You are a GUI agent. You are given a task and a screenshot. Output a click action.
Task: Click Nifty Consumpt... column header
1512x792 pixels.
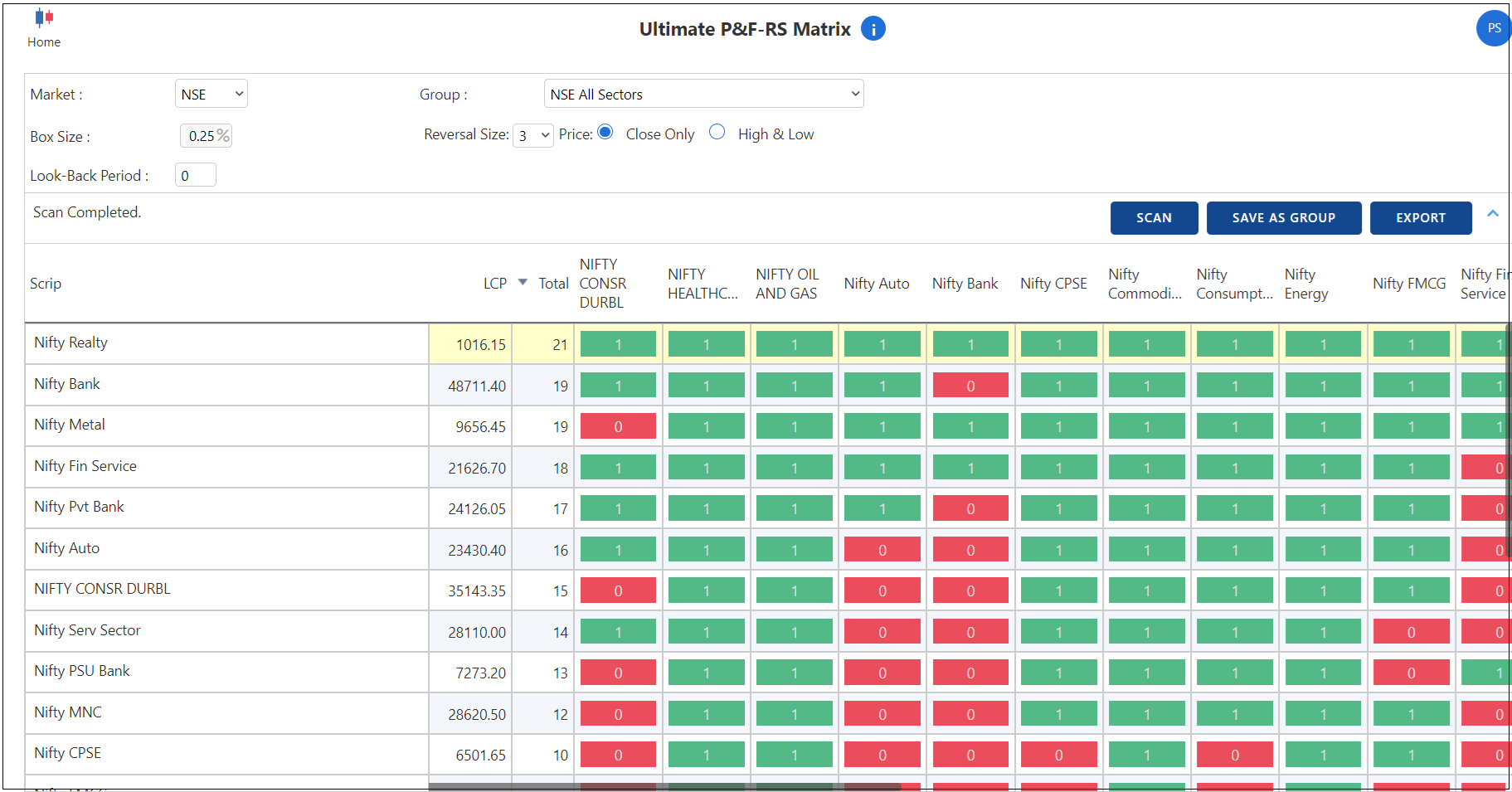click(1234, 284)
